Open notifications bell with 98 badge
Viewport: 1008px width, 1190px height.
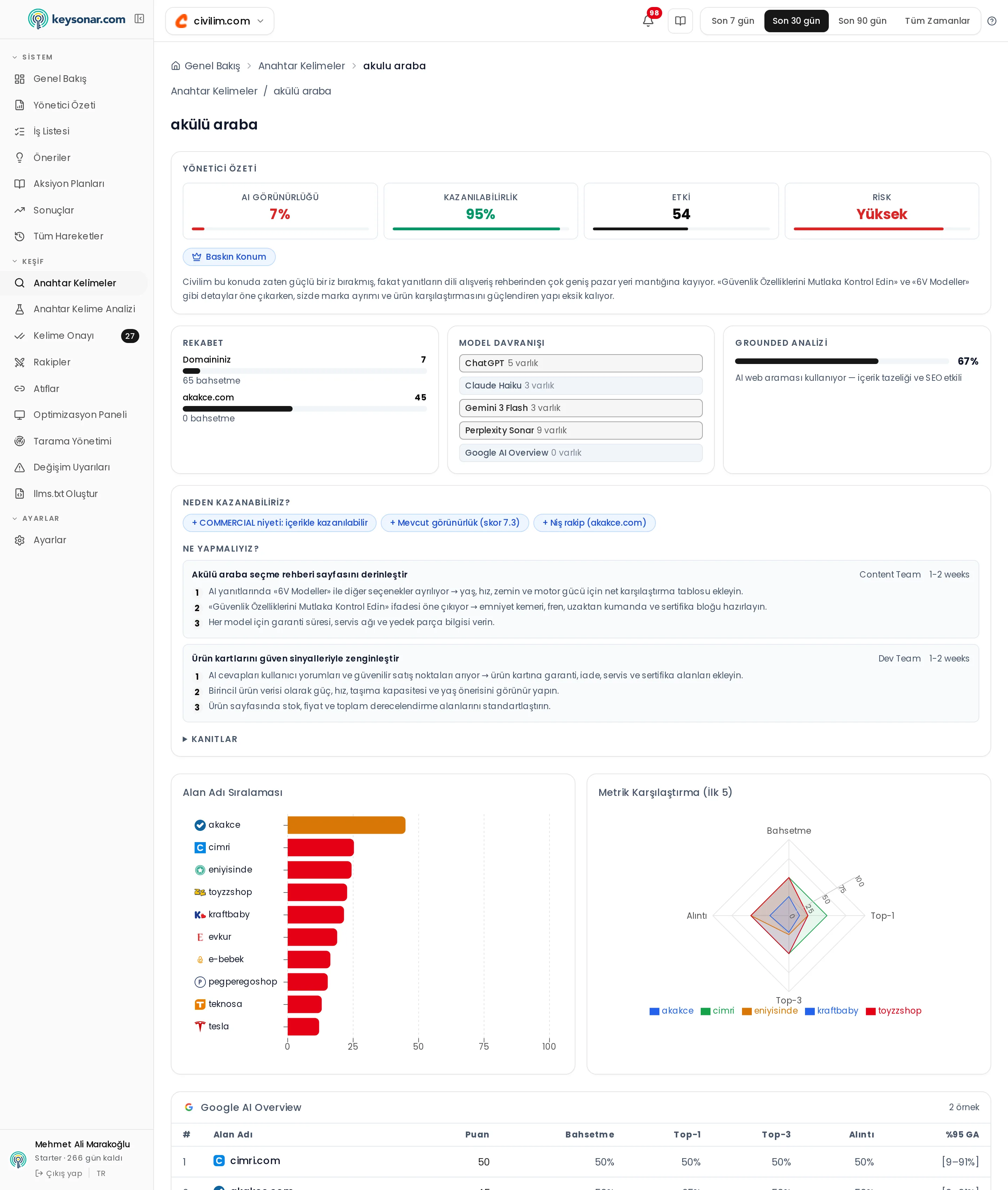648,21
